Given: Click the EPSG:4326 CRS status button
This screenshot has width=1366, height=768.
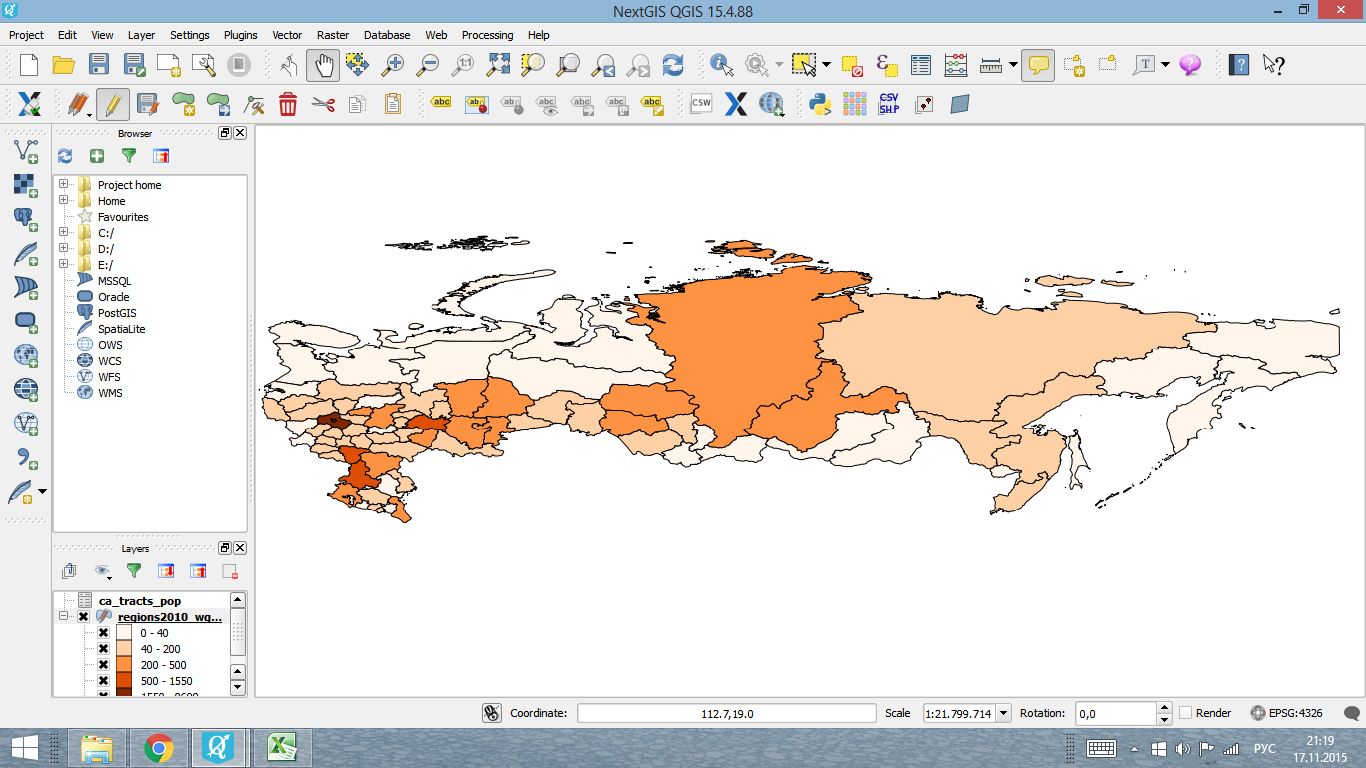Looking at the screenshot, I should (1287, 713).
